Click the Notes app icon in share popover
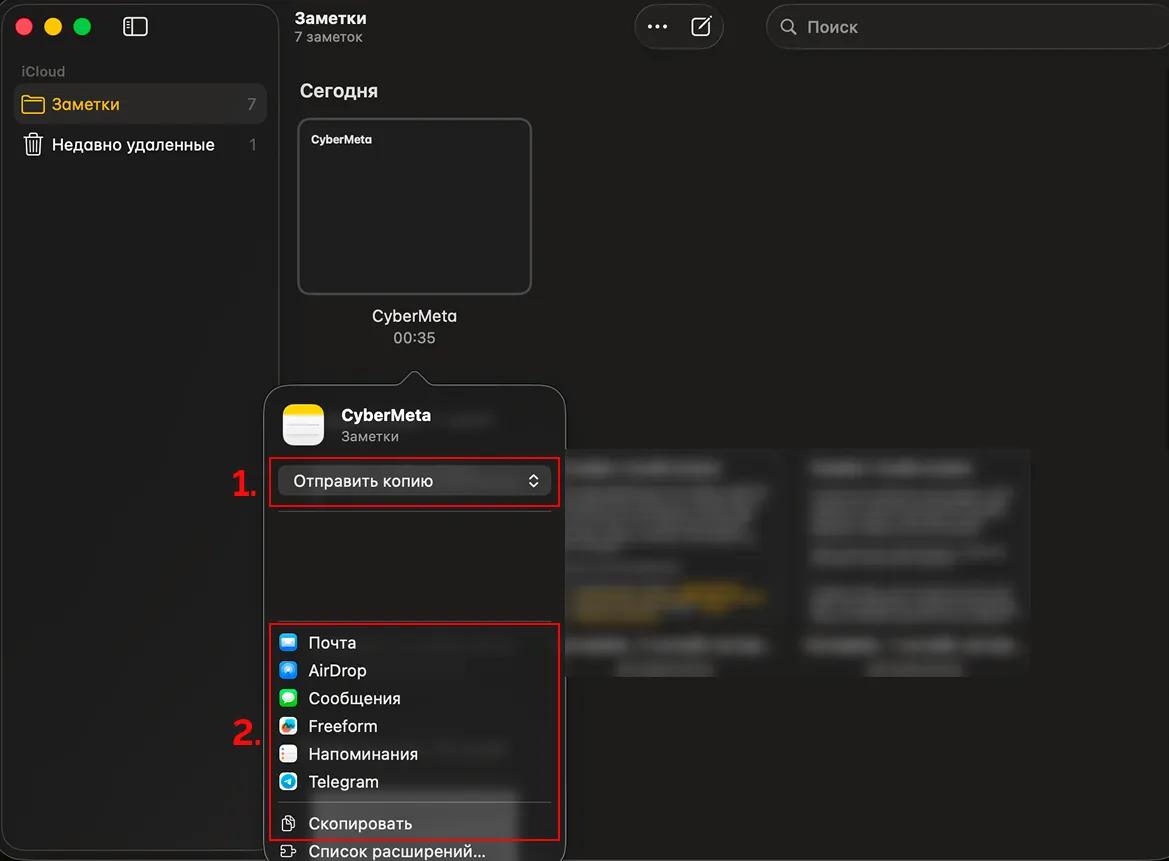Viewport: 1169px width, 861px height. click(303, 424)
